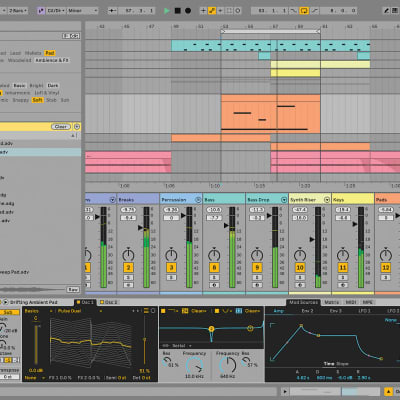Select the Keys track header

353,200
